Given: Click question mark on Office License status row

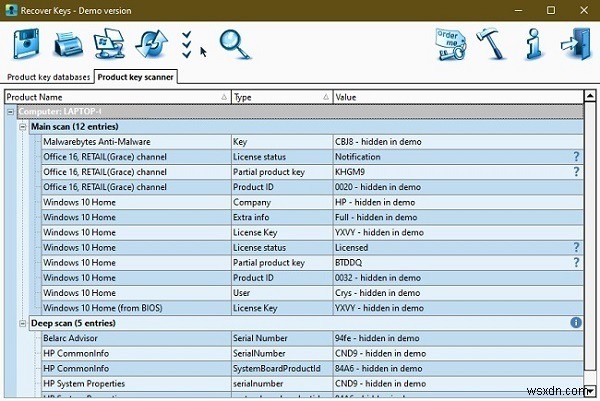Looking at the screenshot, I should pyautogui.click(x=576, y=156).
